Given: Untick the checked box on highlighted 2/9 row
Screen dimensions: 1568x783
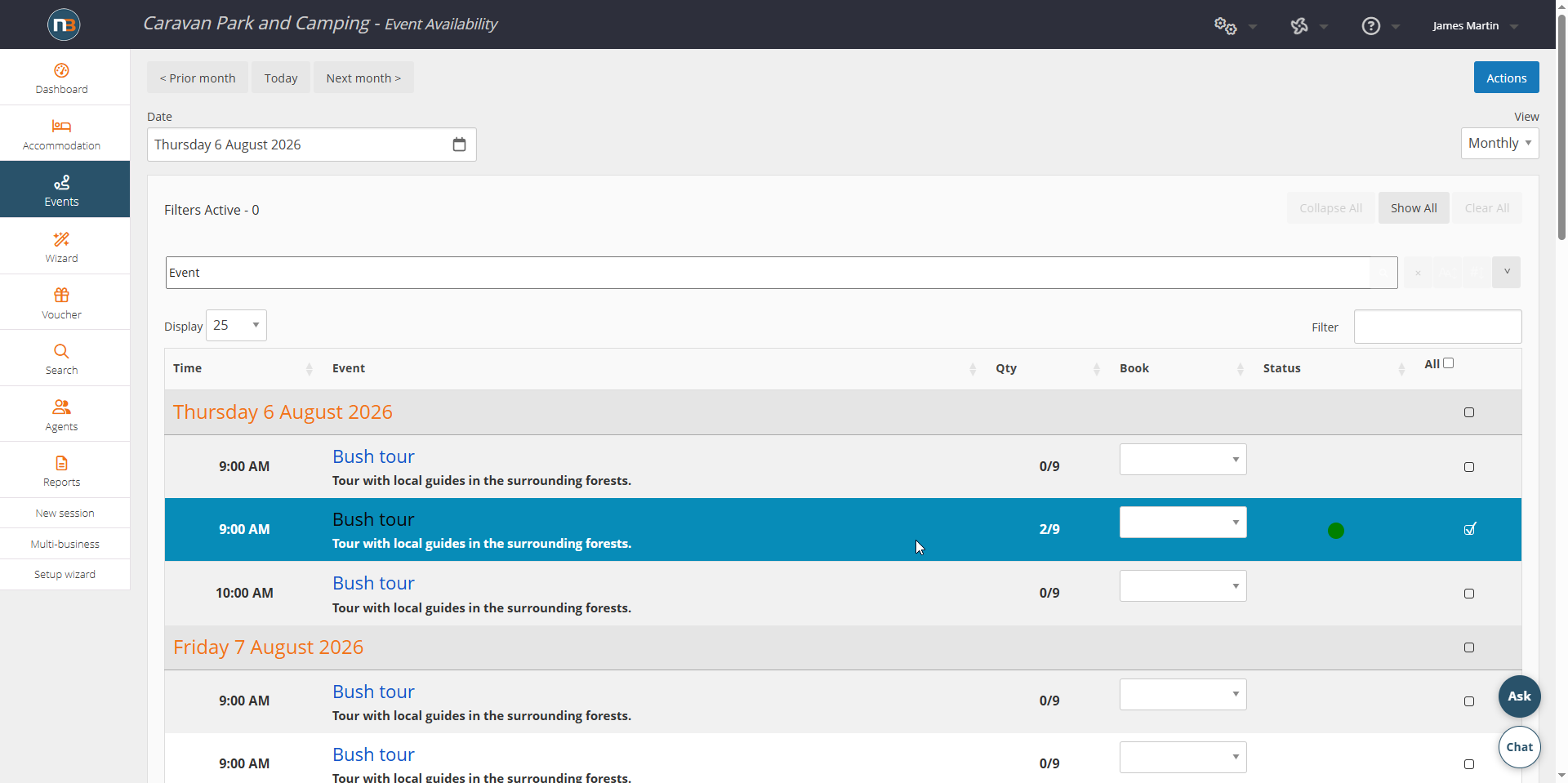Looking at the screenshot, I should click(1470, 529).
